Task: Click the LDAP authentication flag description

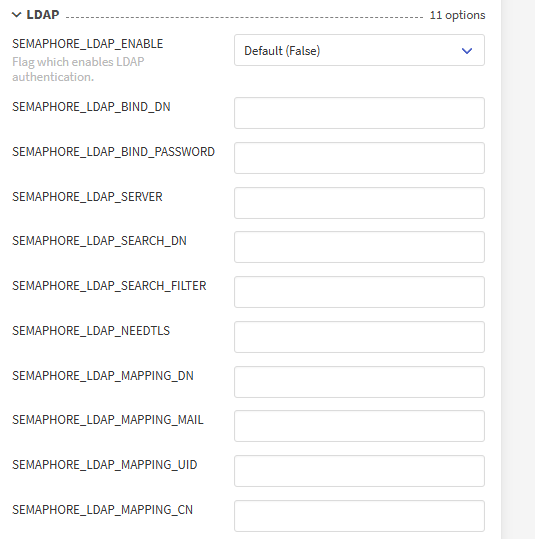Action: [78, 69]
